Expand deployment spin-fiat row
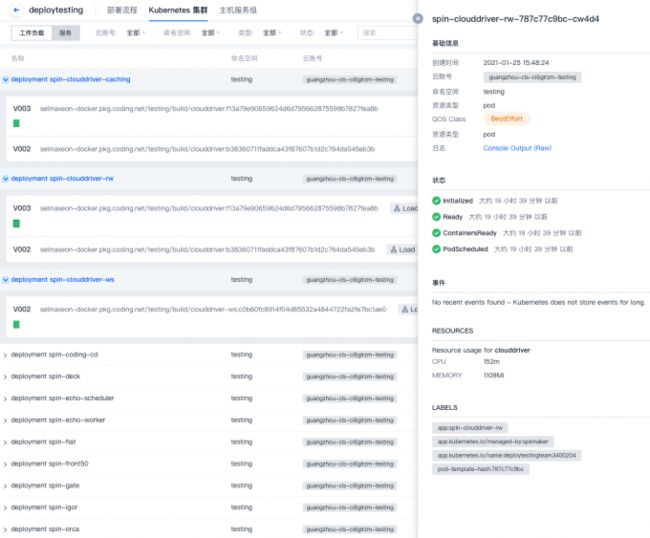 [5, 442]
